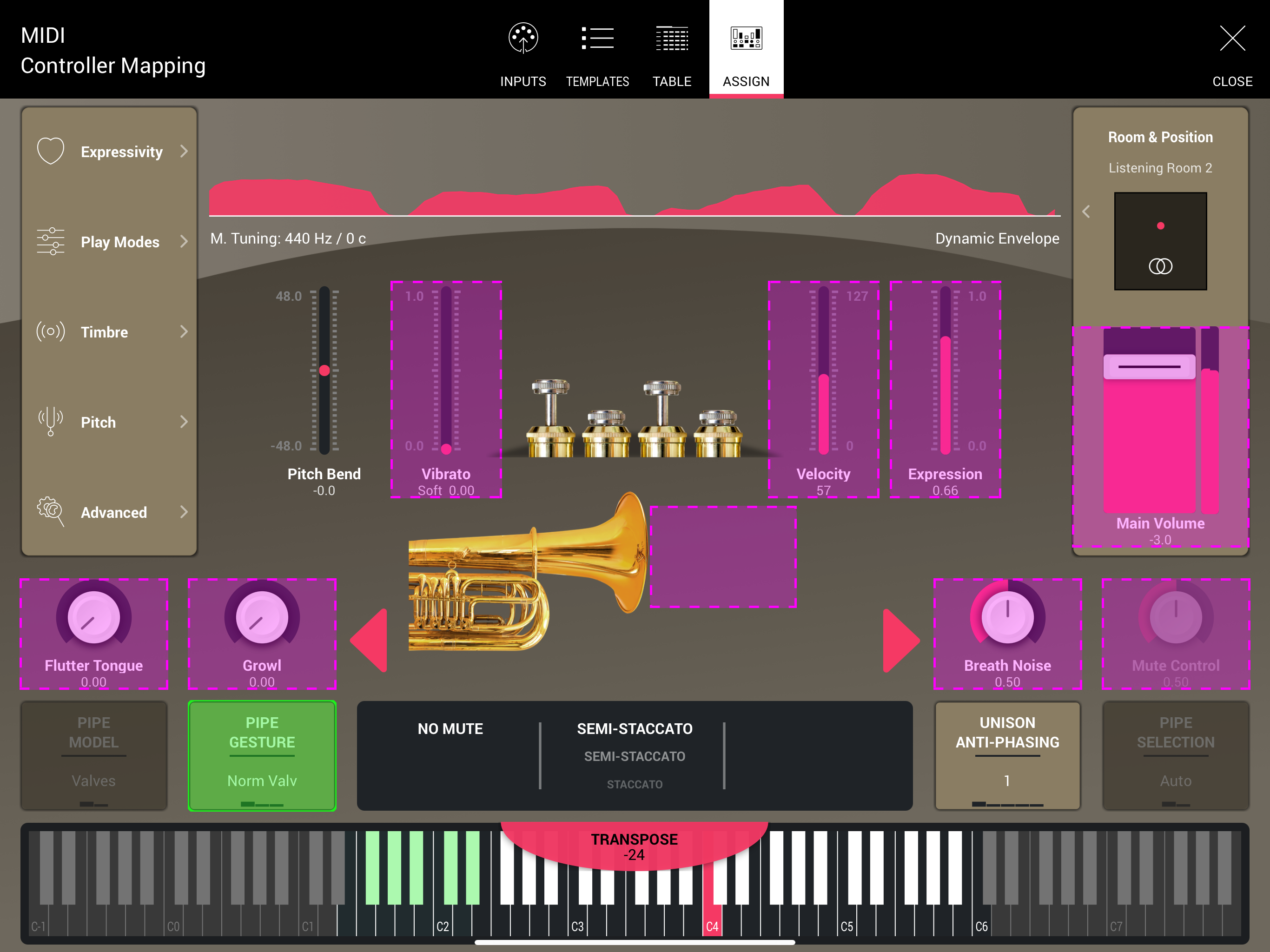
Task: Open the TABLE grid icon
Action: point(672,39)
